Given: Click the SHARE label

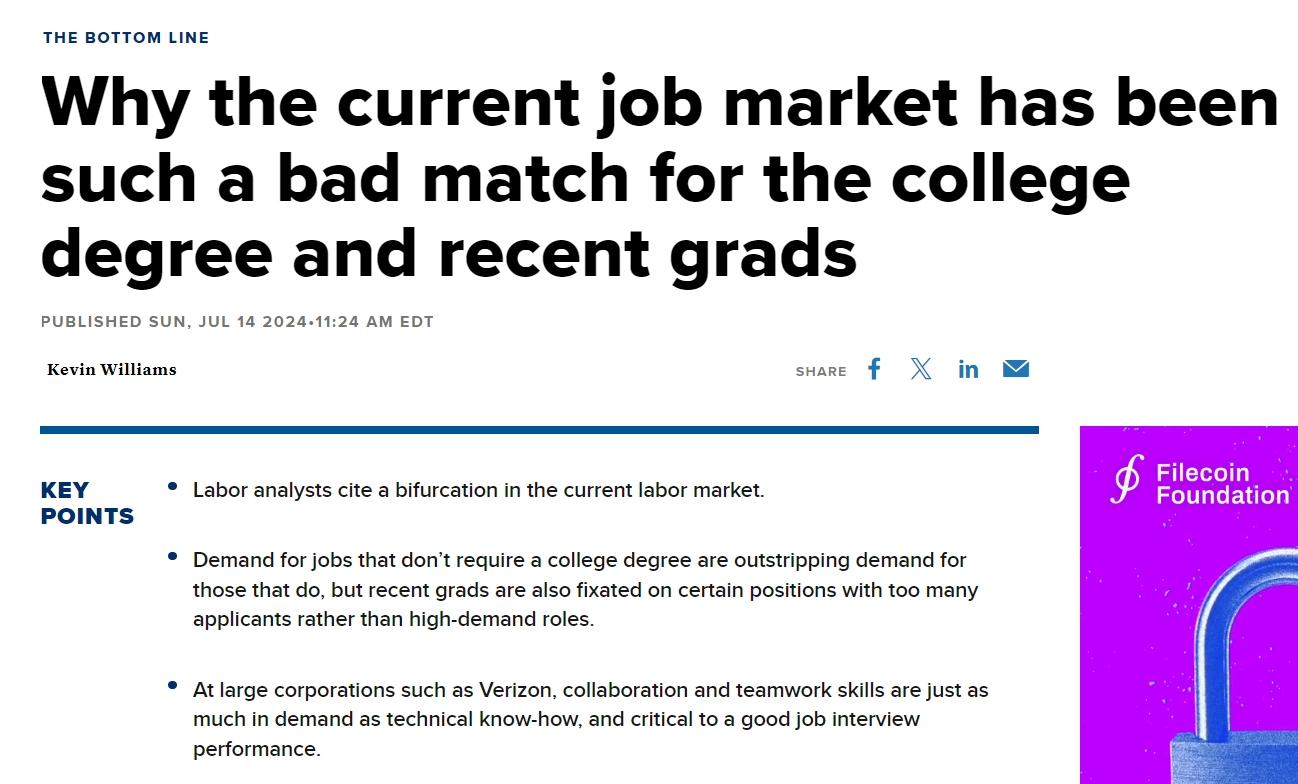Looking at the screenshot, I should pos(821,371).
